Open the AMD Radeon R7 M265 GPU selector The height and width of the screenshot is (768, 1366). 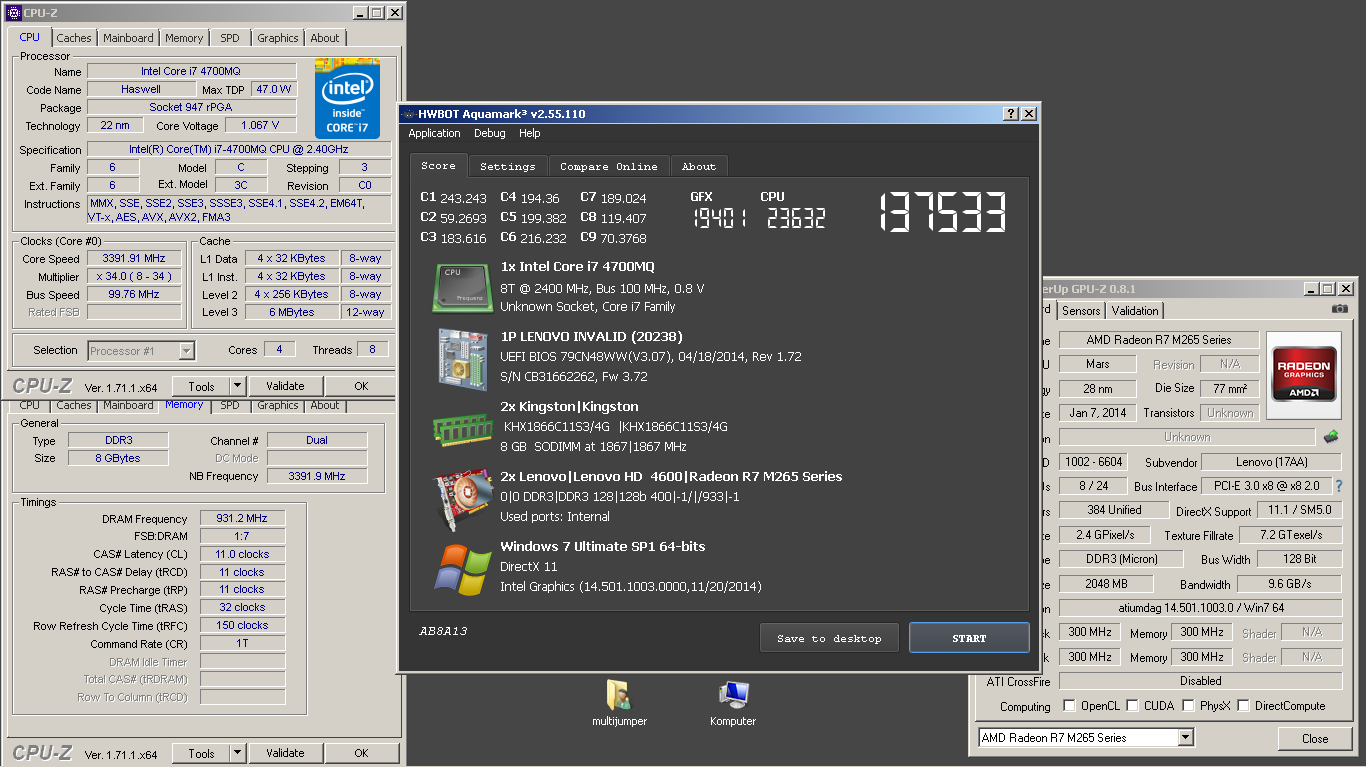(1087, 738)
